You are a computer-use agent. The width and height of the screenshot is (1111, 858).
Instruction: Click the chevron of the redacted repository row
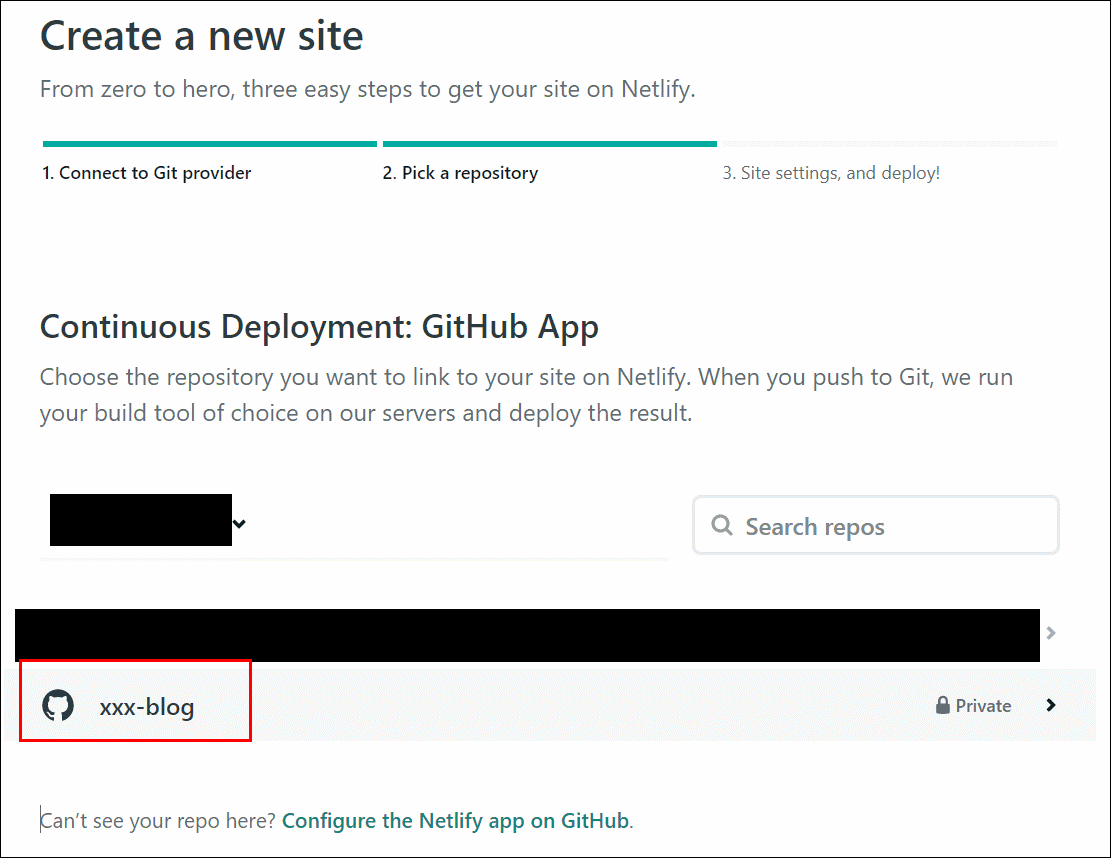[1051, 633]
